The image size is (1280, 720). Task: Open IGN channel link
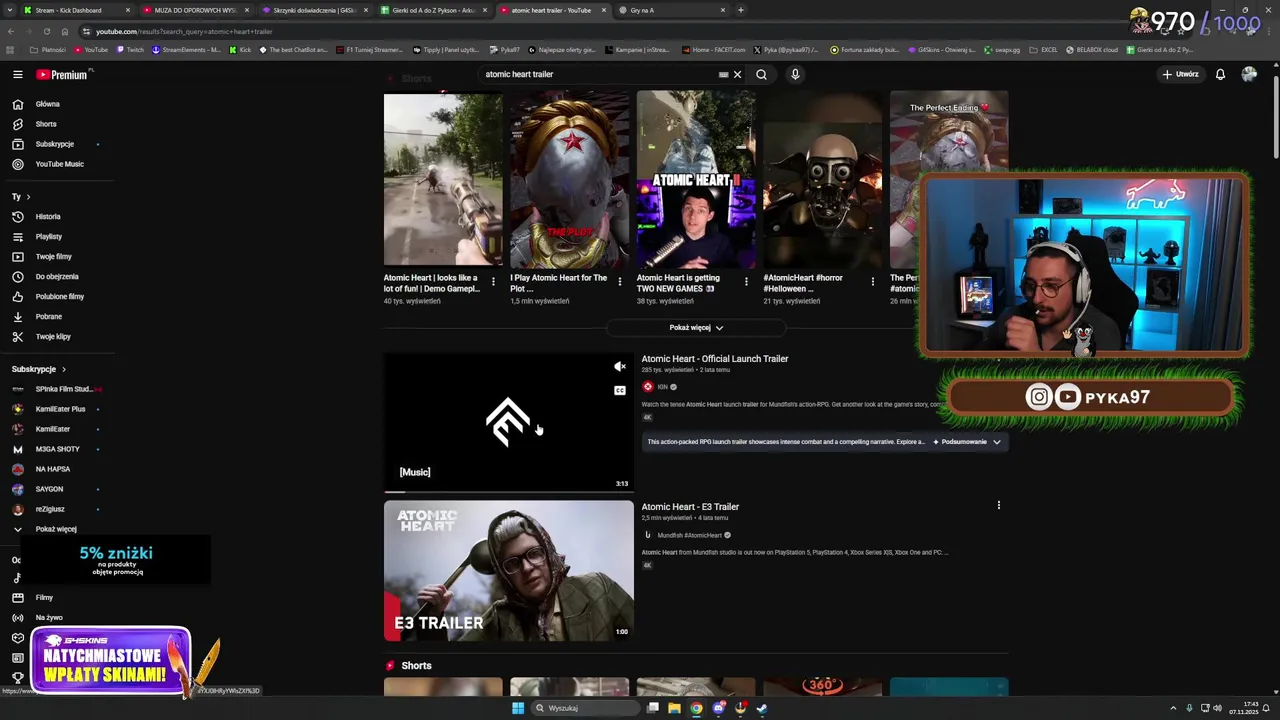point(662,387)
